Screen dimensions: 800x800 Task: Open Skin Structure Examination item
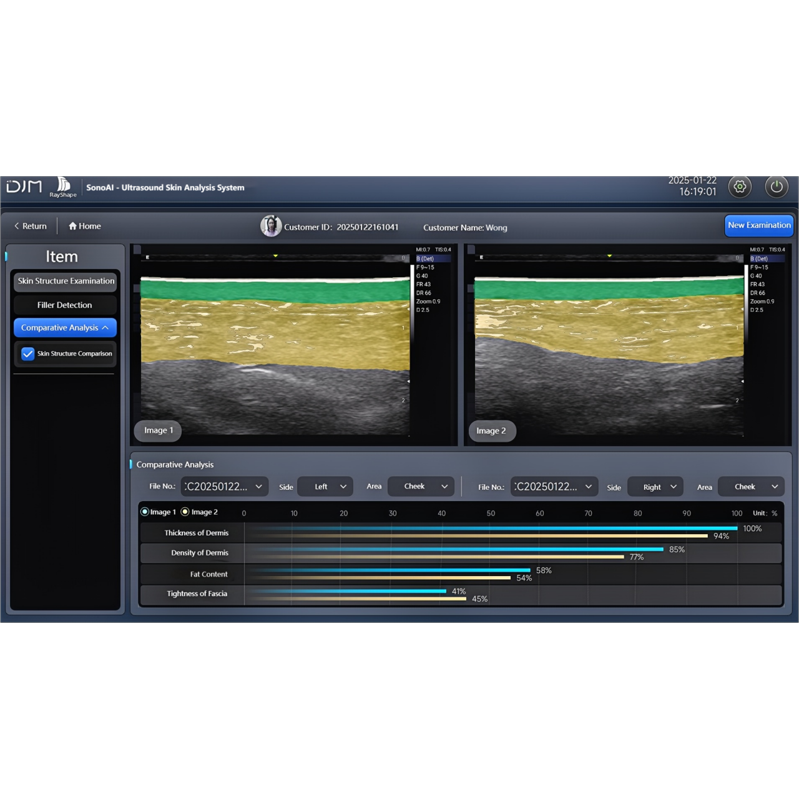point(65,281)
